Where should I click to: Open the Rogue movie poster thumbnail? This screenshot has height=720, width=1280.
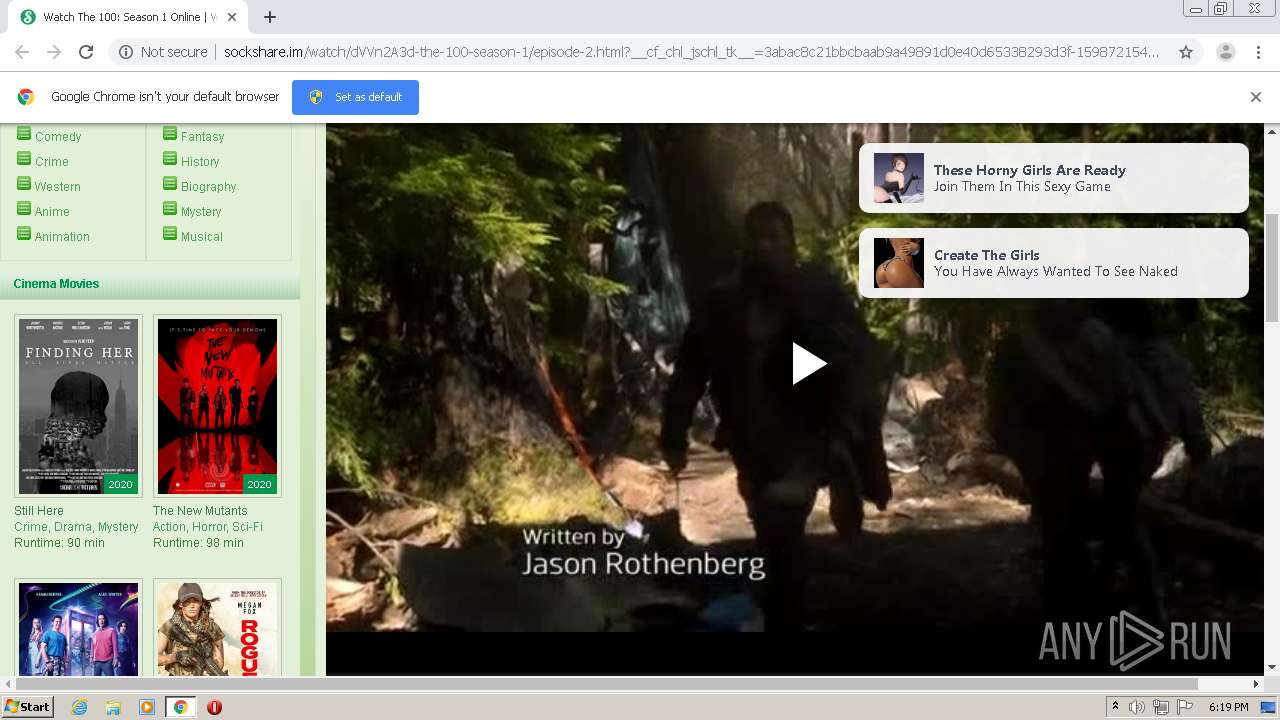point(217,628)
